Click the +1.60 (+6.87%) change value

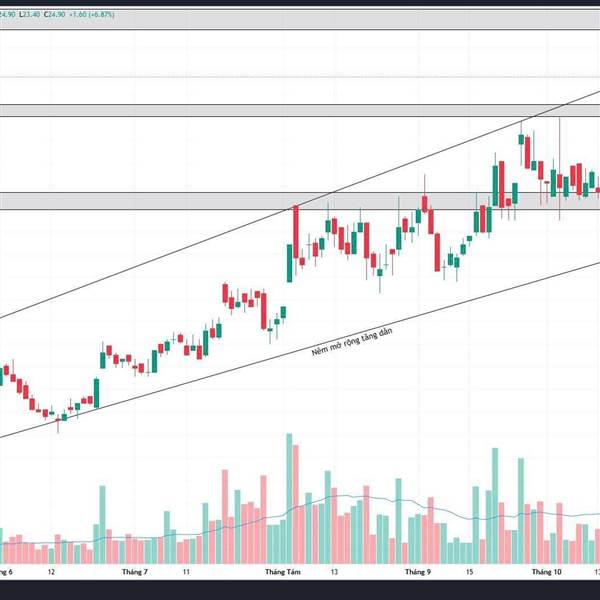[91, 15]
